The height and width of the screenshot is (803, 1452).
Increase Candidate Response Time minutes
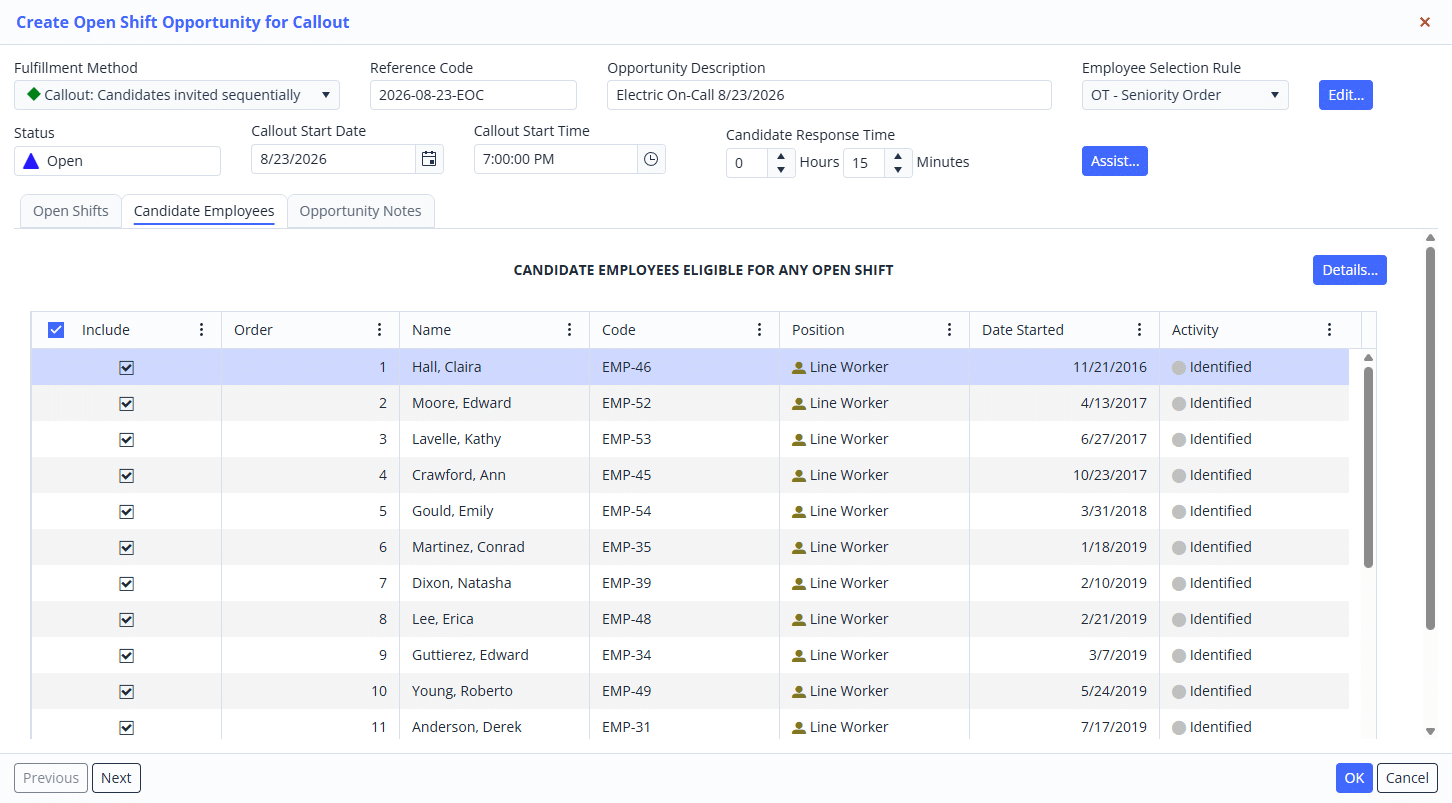pyautogui.click(x=898, y=156)
